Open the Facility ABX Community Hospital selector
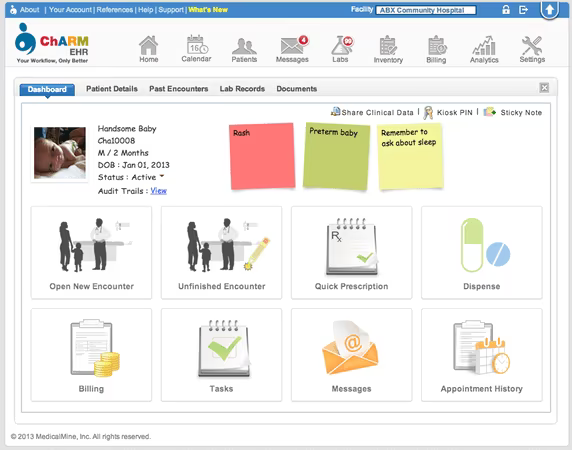The image size is (572, 450). 426,10
